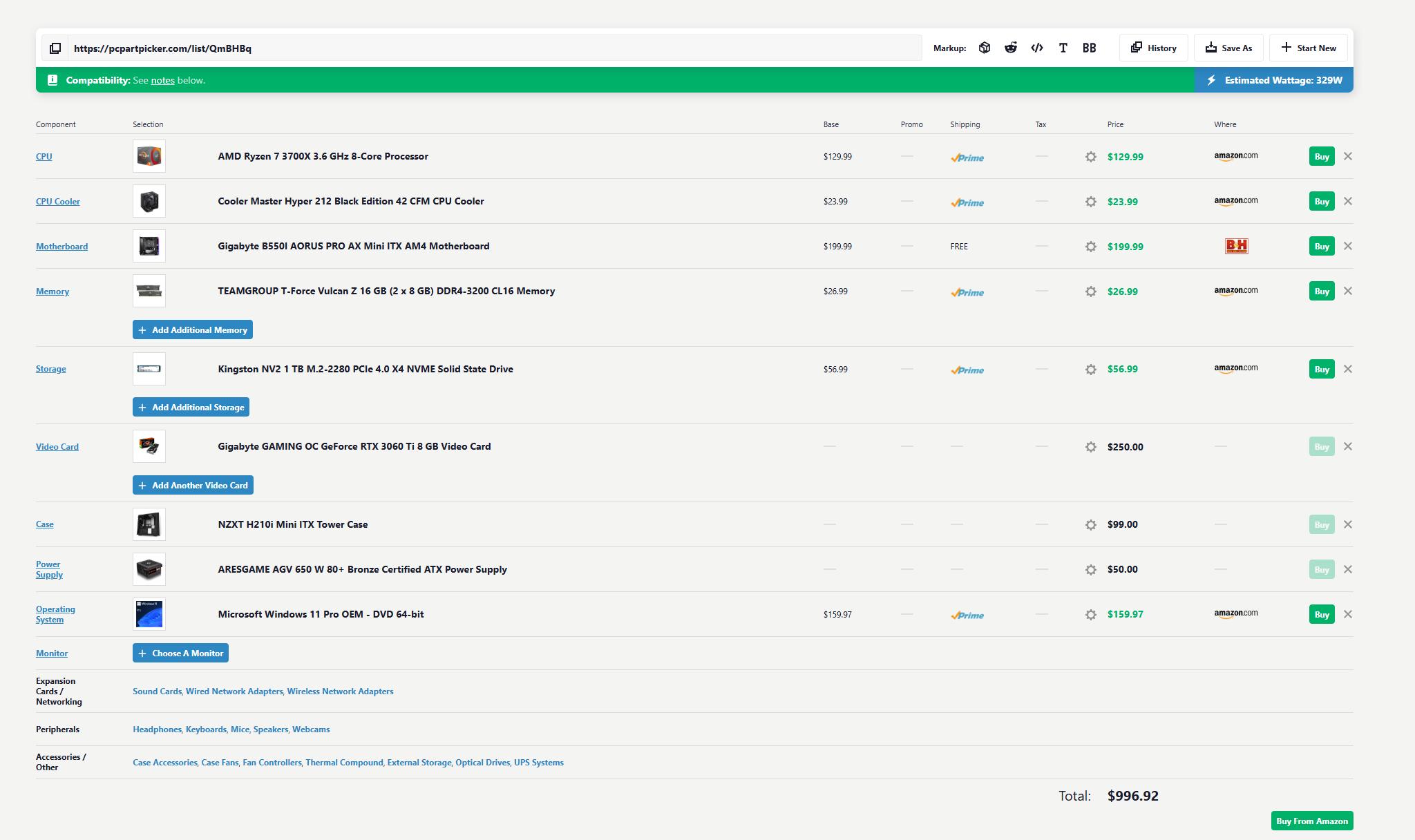Copy the list URL with the copy icon
The height and width of the screenshot is (840, 1415).
coord(55,48)
